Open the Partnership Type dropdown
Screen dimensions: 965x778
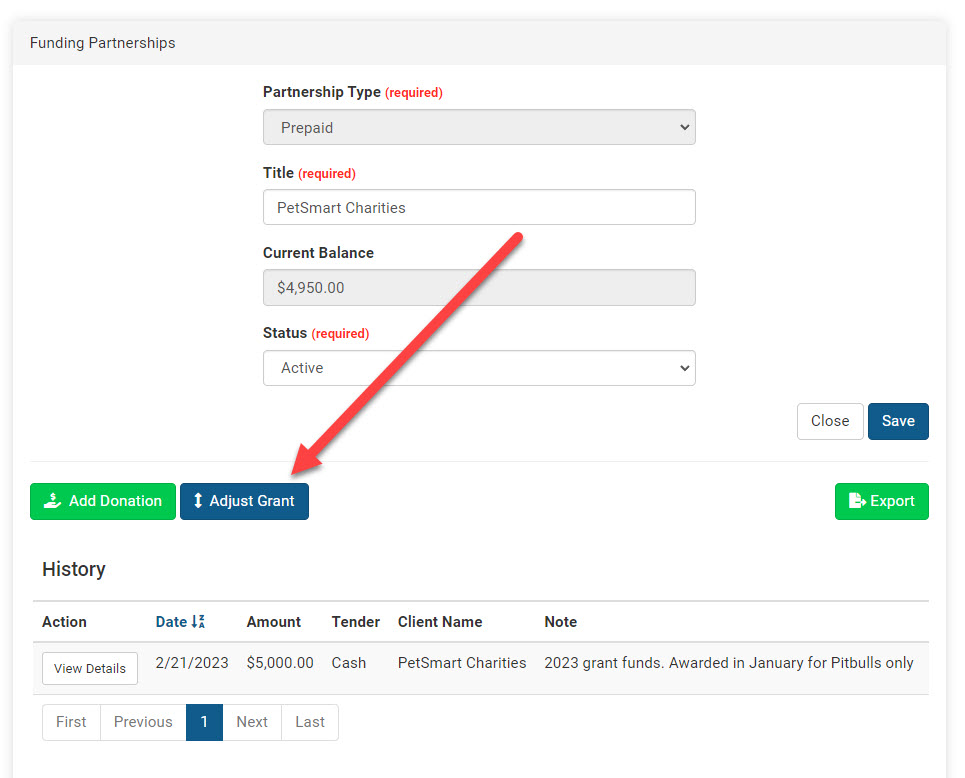[x=479, y=128]
